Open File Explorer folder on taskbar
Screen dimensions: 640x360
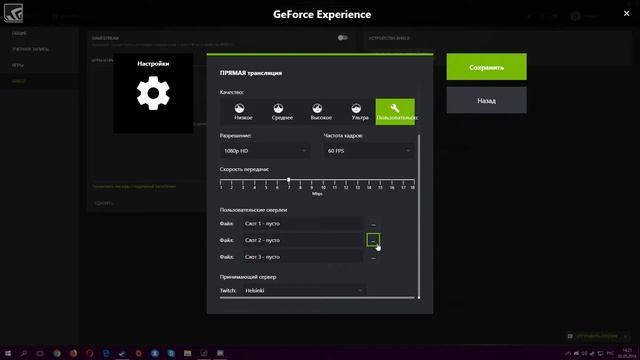coord(187,353)
